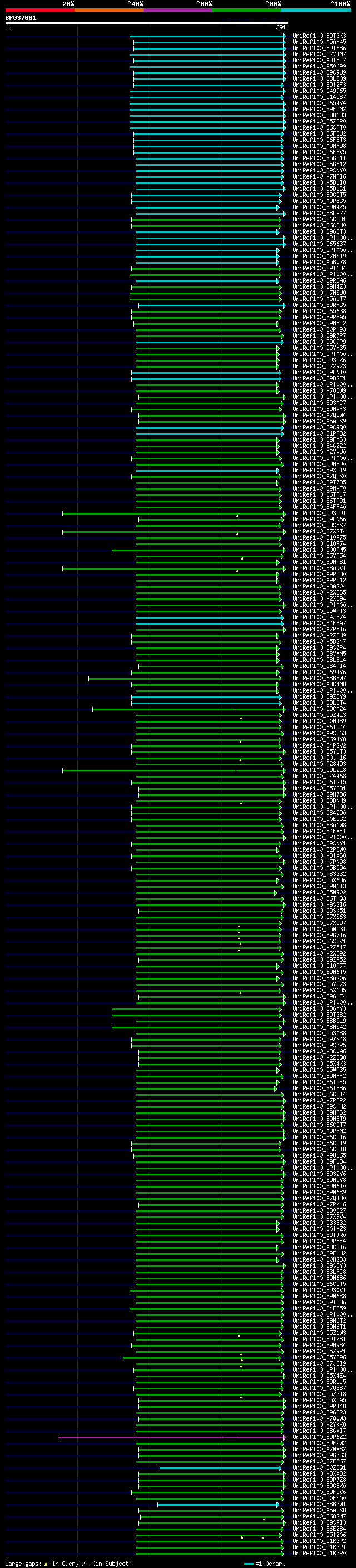Viewport: 356px width, 1568px height.
Task: Click the cyan bar for UniRef100_Q9ZQY9
Action: click(x=206, y=696)
